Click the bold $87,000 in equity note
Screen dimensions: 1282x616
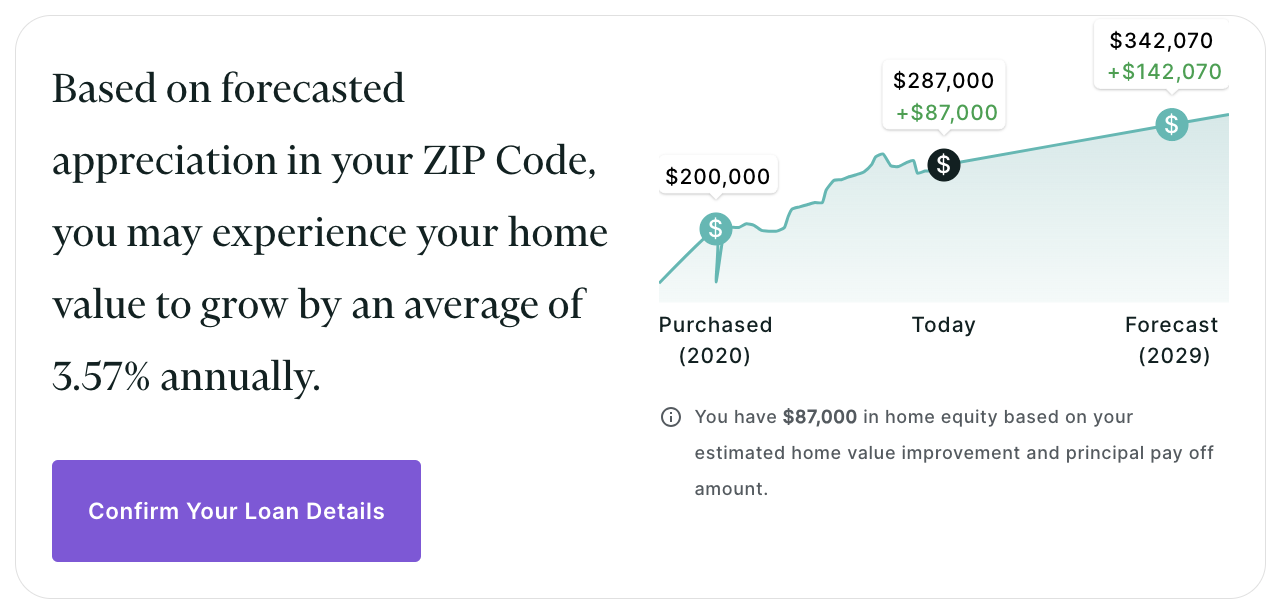point(820,417)
